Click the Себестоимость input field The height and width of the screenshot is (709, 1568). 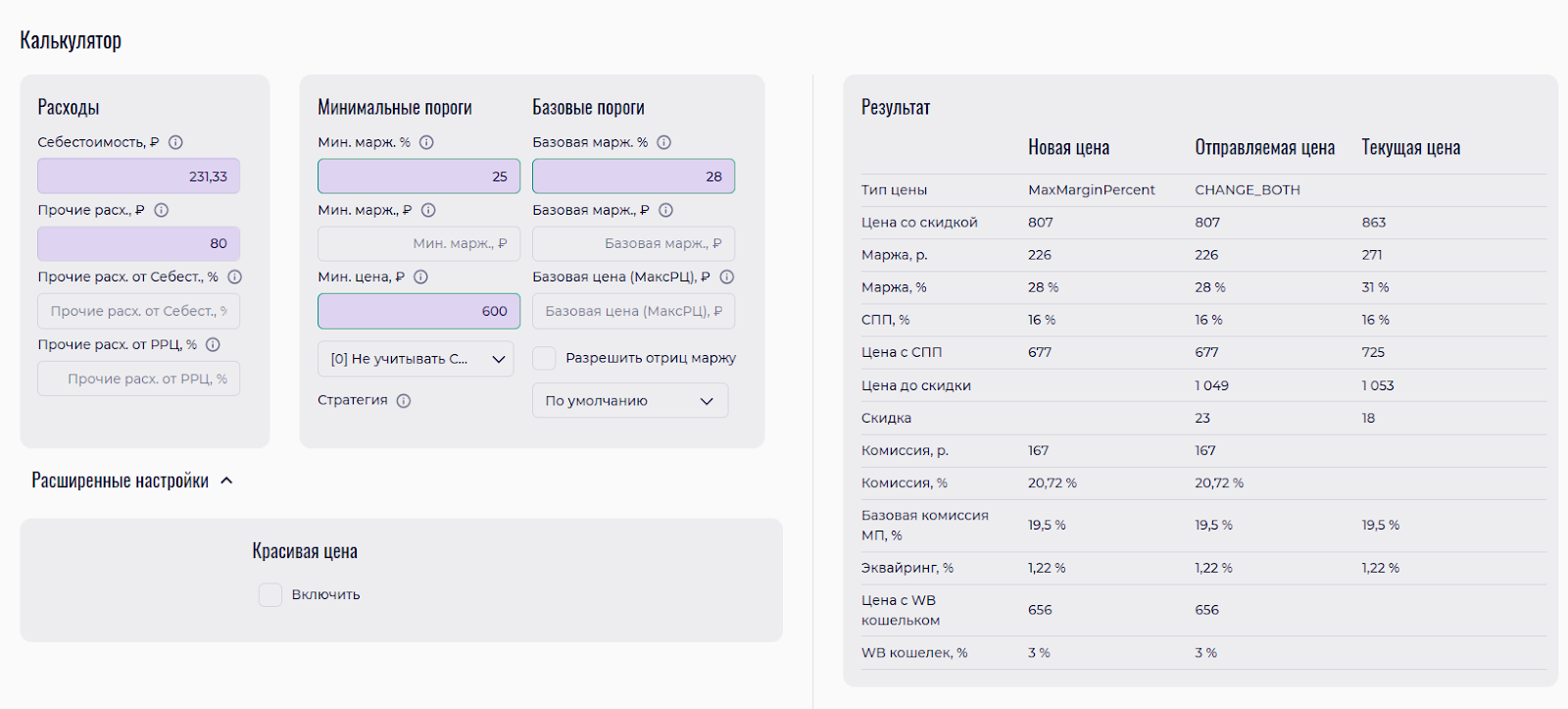138,177
